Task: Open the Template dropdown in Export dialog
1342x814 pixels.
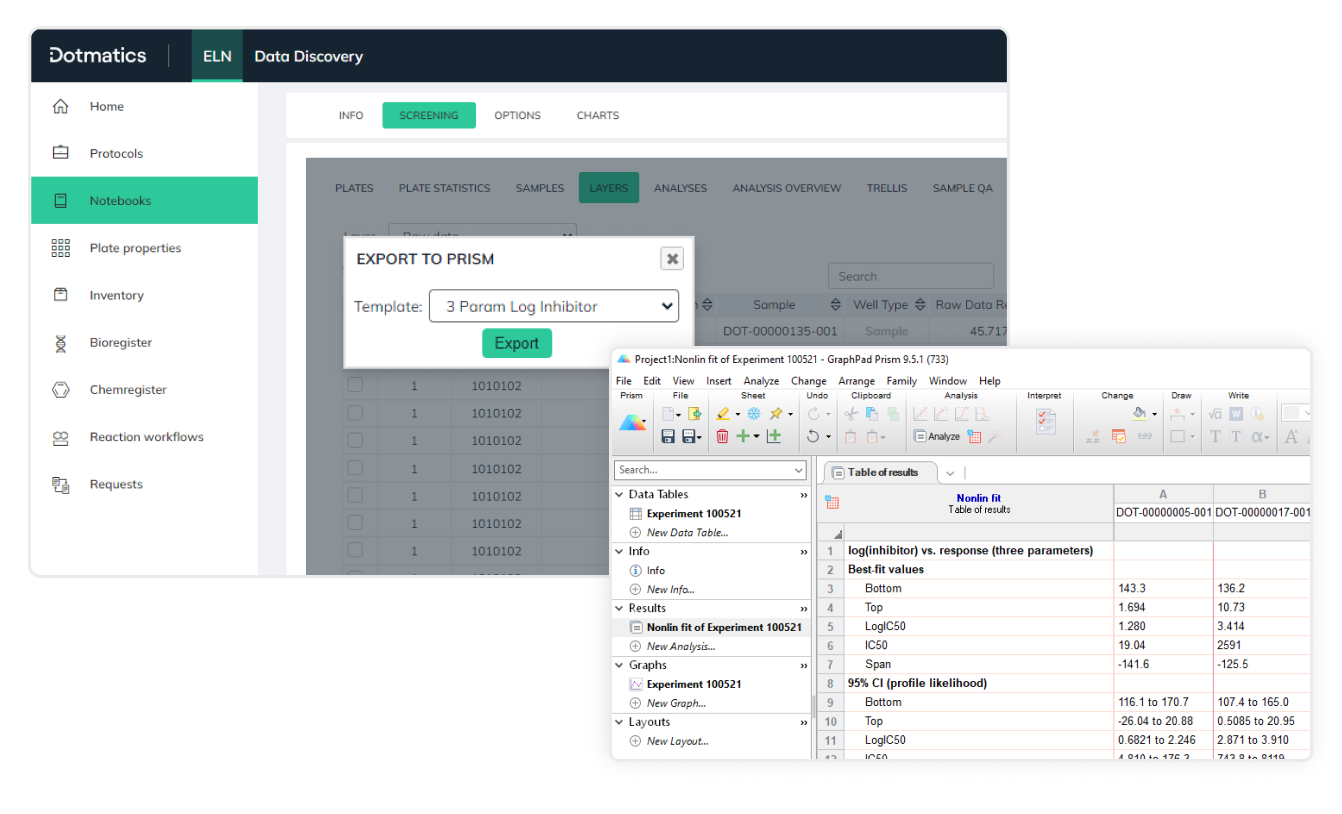Action: click(554, 306)
